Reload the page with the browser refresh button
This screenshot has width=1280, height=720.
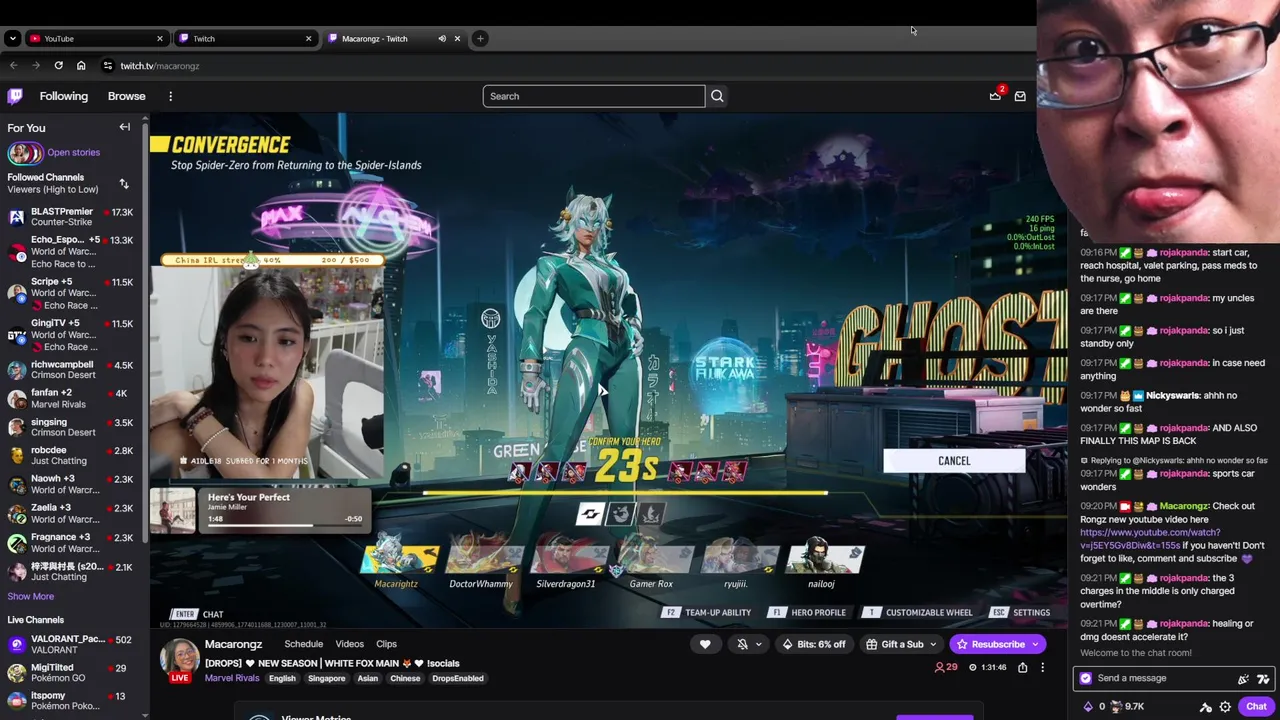coord(58,66)
